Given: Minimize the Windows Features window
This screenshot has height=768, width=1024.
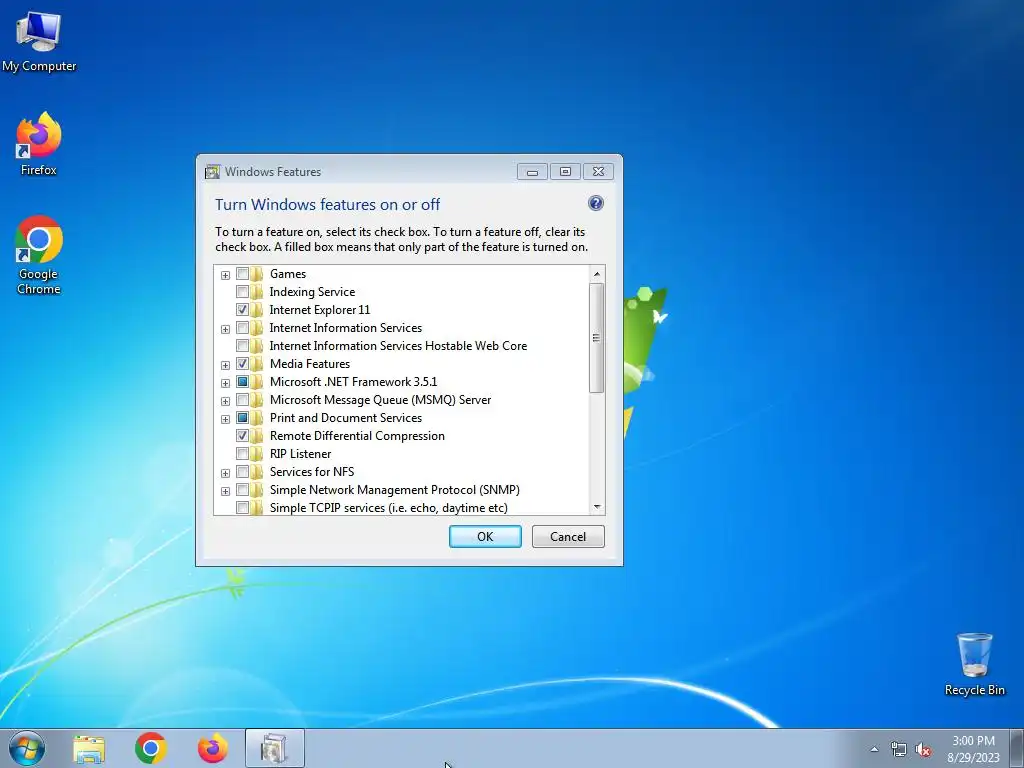Looking at the screenshot, I should 532,172.
